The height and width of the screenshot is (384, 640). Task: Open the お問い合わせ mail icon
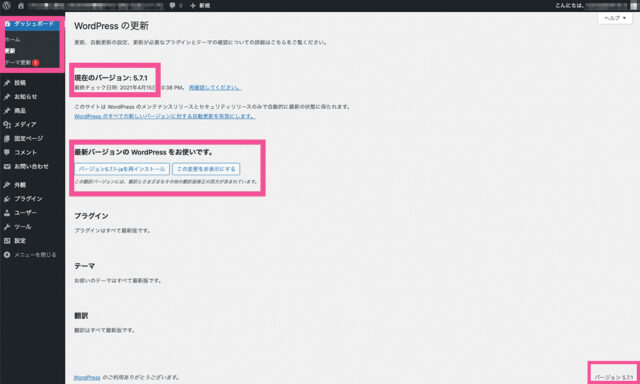7,166
